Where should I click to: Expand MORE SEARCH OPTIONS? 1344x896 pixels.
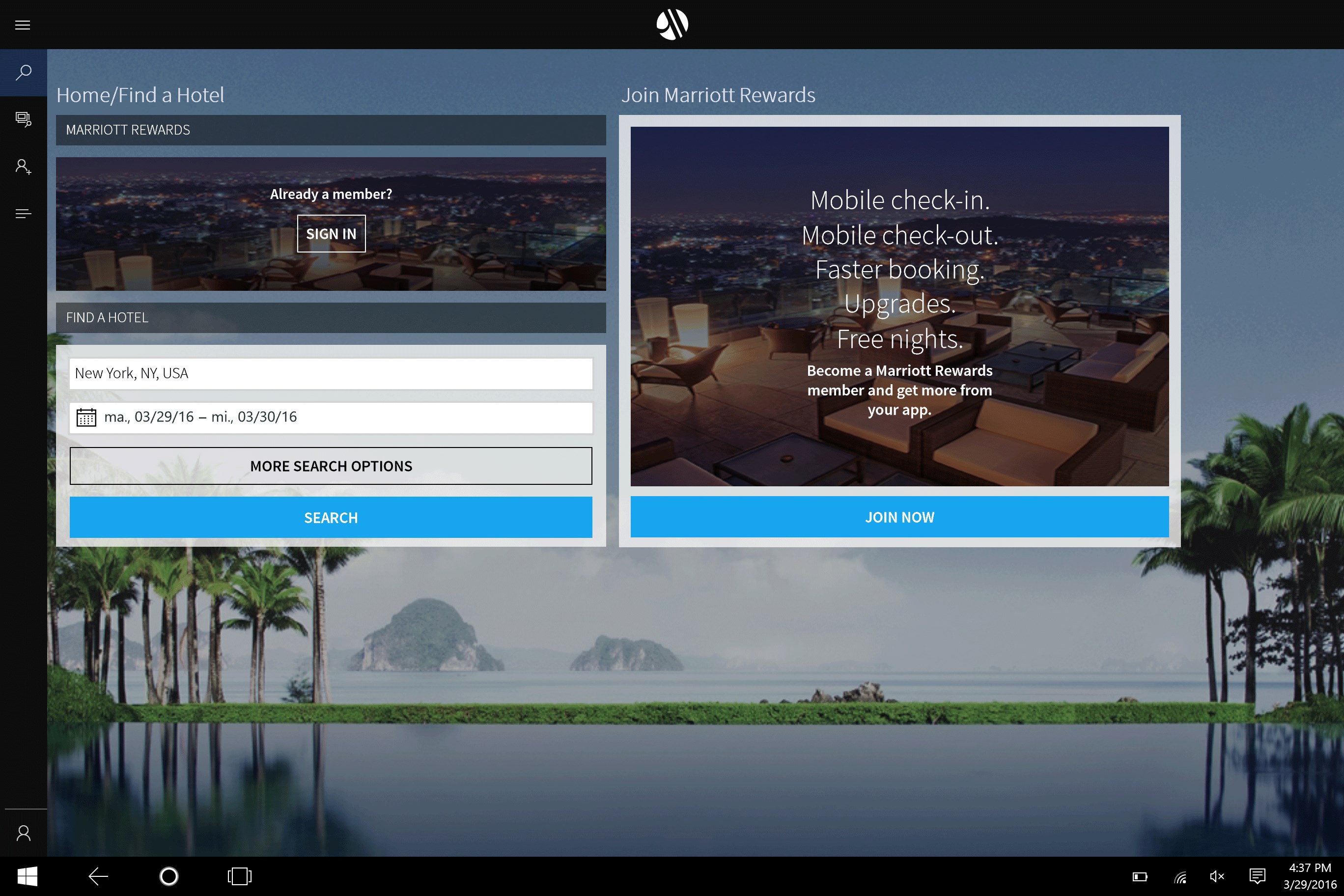(x=331, y=466)
